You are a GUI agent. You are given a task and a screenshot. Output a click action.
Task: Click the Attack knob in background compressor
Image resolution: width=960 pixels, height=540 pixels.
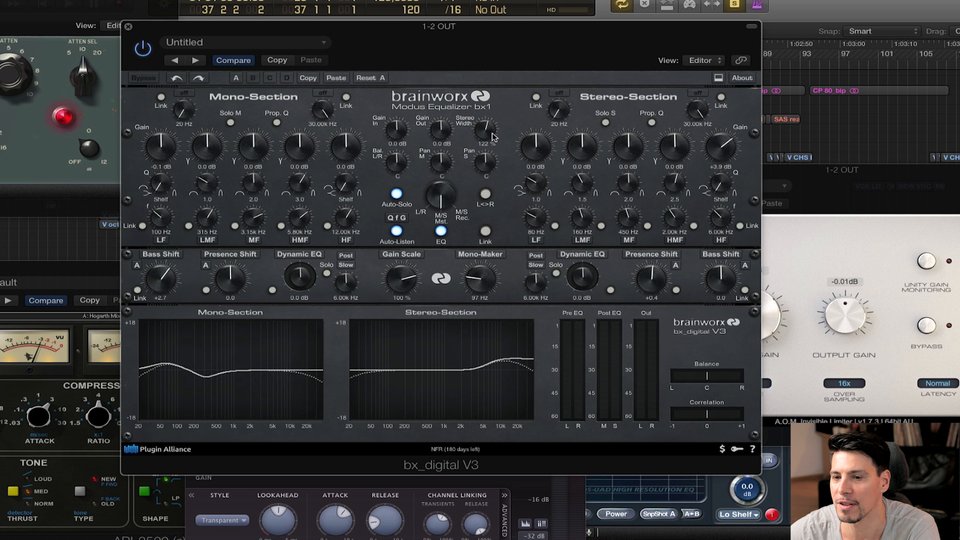(39, 416)
